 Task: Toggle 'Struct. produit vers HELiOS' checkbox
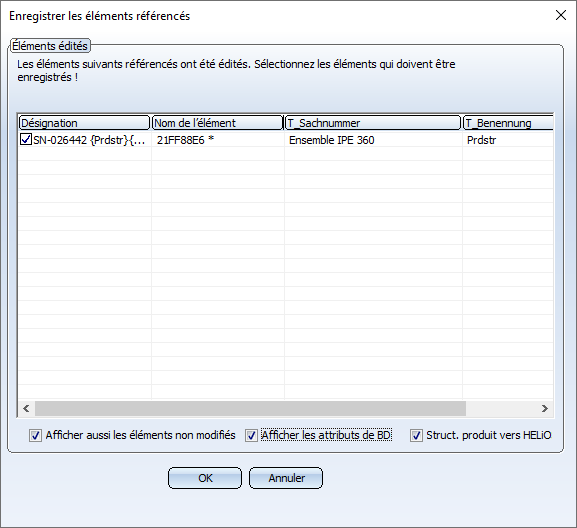pos(416,436)
